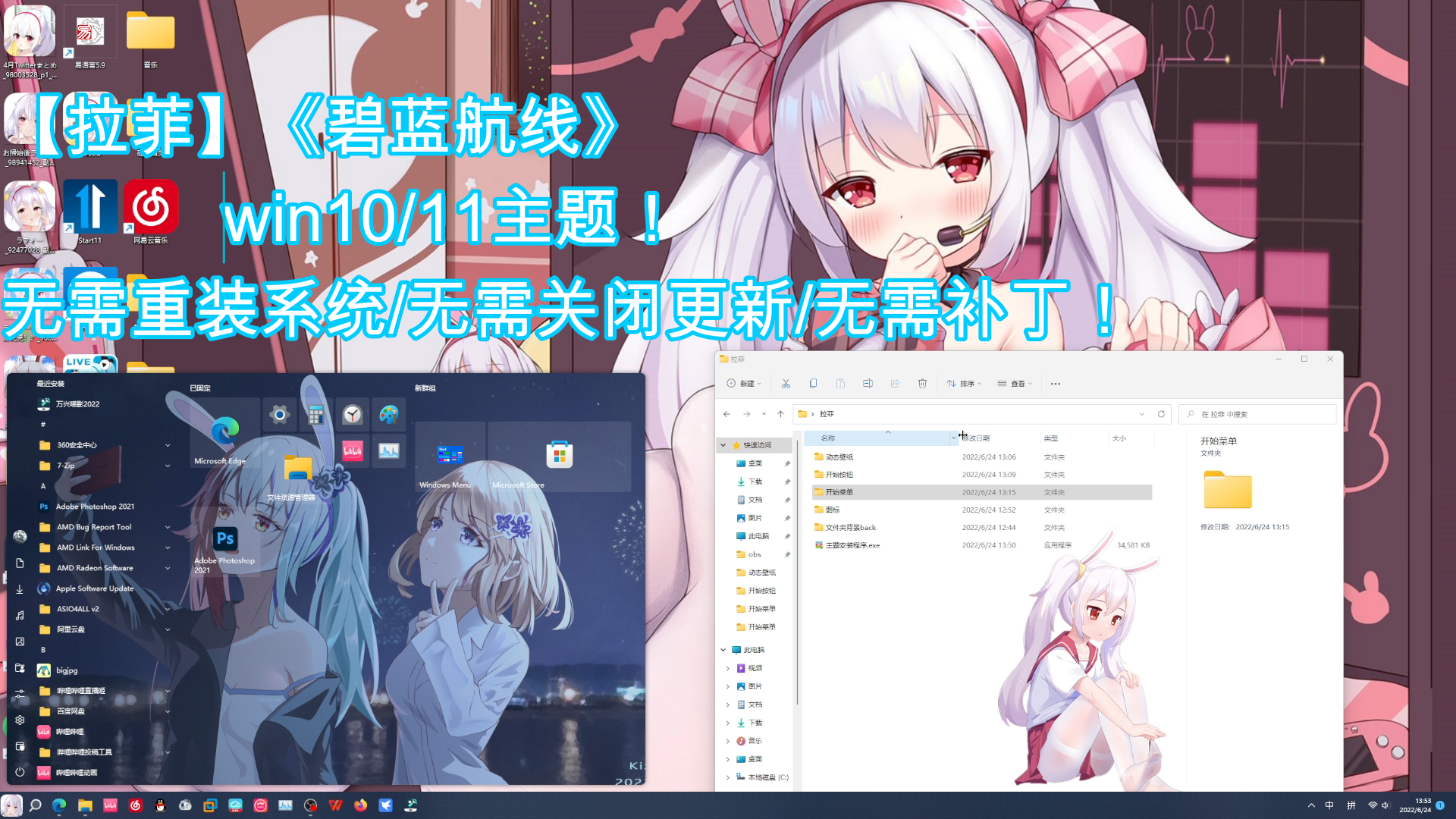Launch Firefox from the taskbar
This screenshot has width=1456, height=819.
pos(360,805)
